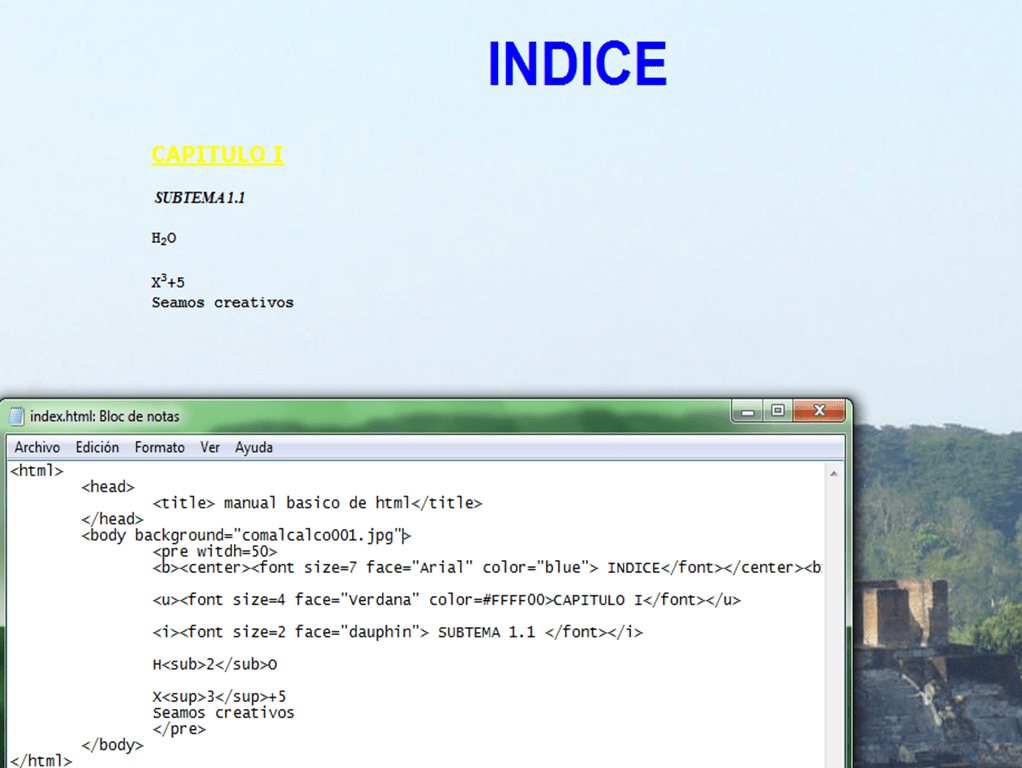Click the yellow CAPITULO I underlined heading
Screen dimensions: 1022x768
217,155
